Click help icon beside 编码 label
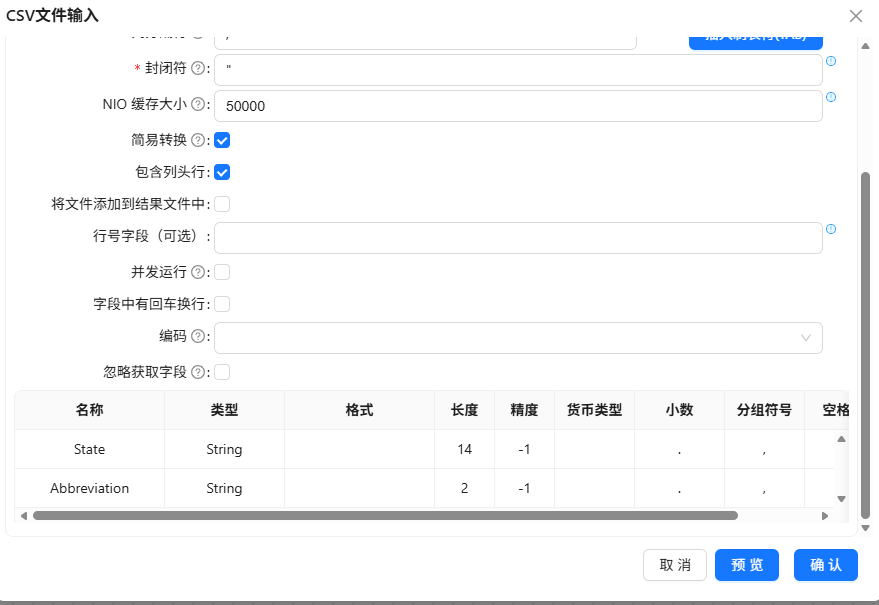The height and width of the screenshot is (605, 879). point(198,336)
